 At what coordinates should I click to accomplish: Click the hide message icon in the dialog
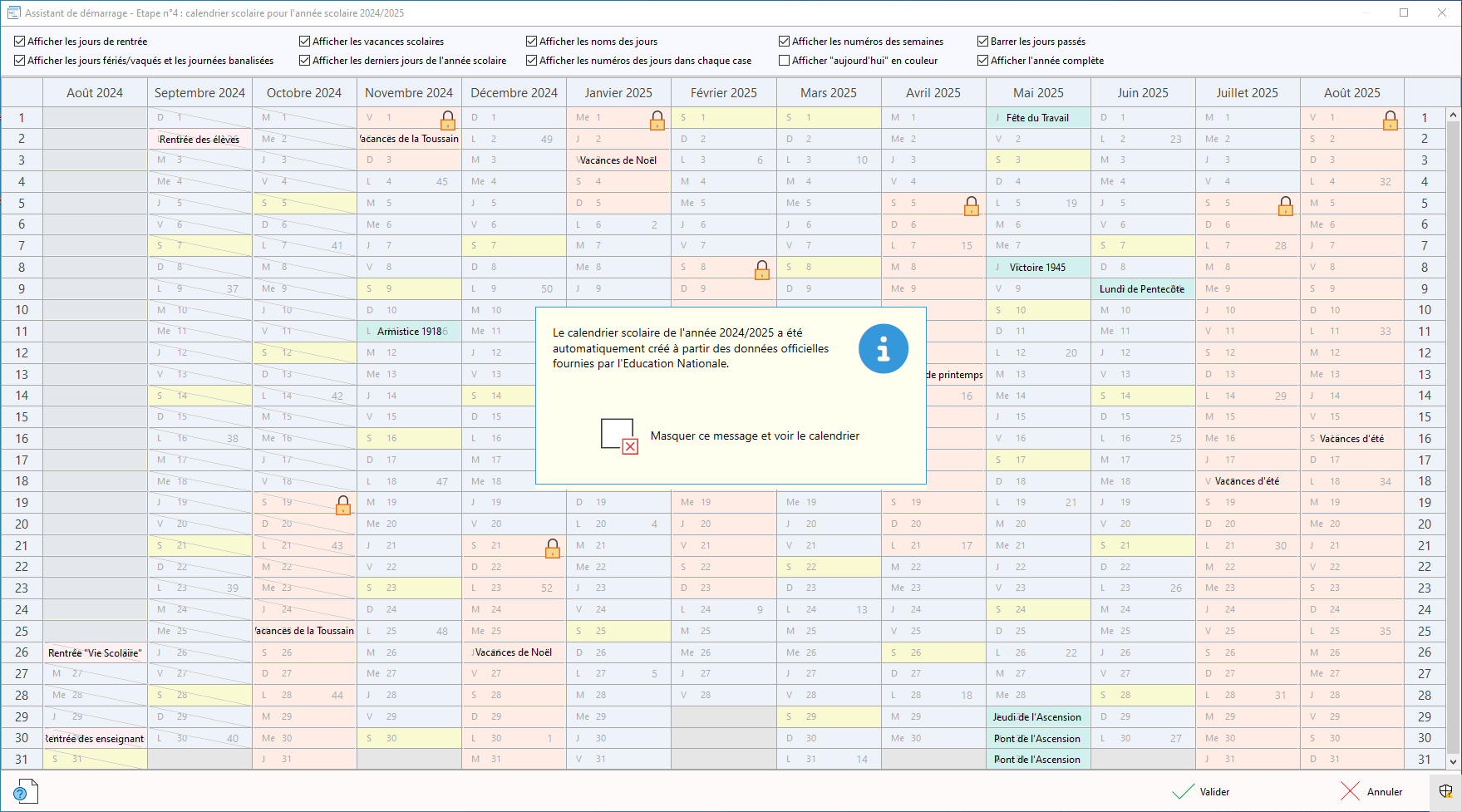pos(619,436)
